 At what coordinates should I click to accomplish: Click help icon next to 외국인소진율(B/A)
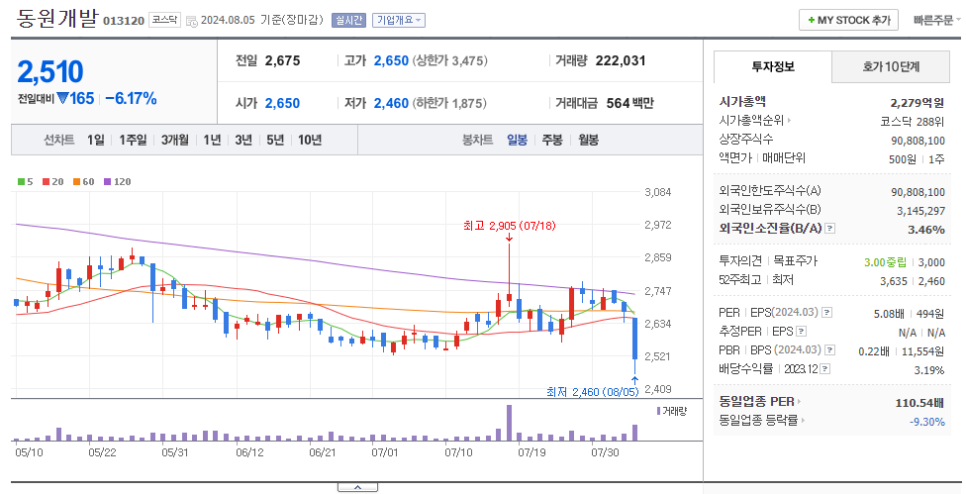point(830,229)
